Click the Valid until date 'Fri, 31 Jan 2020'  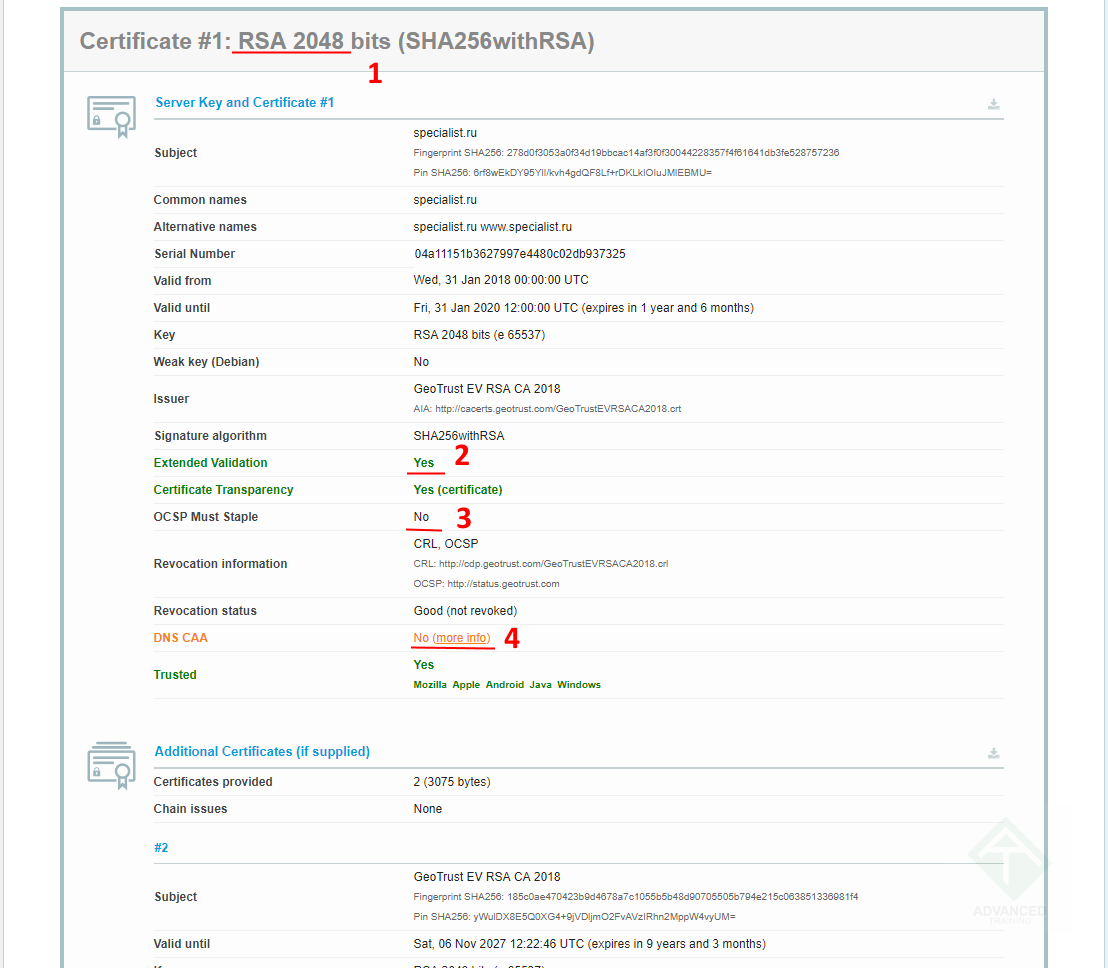(x=584, y=308)
